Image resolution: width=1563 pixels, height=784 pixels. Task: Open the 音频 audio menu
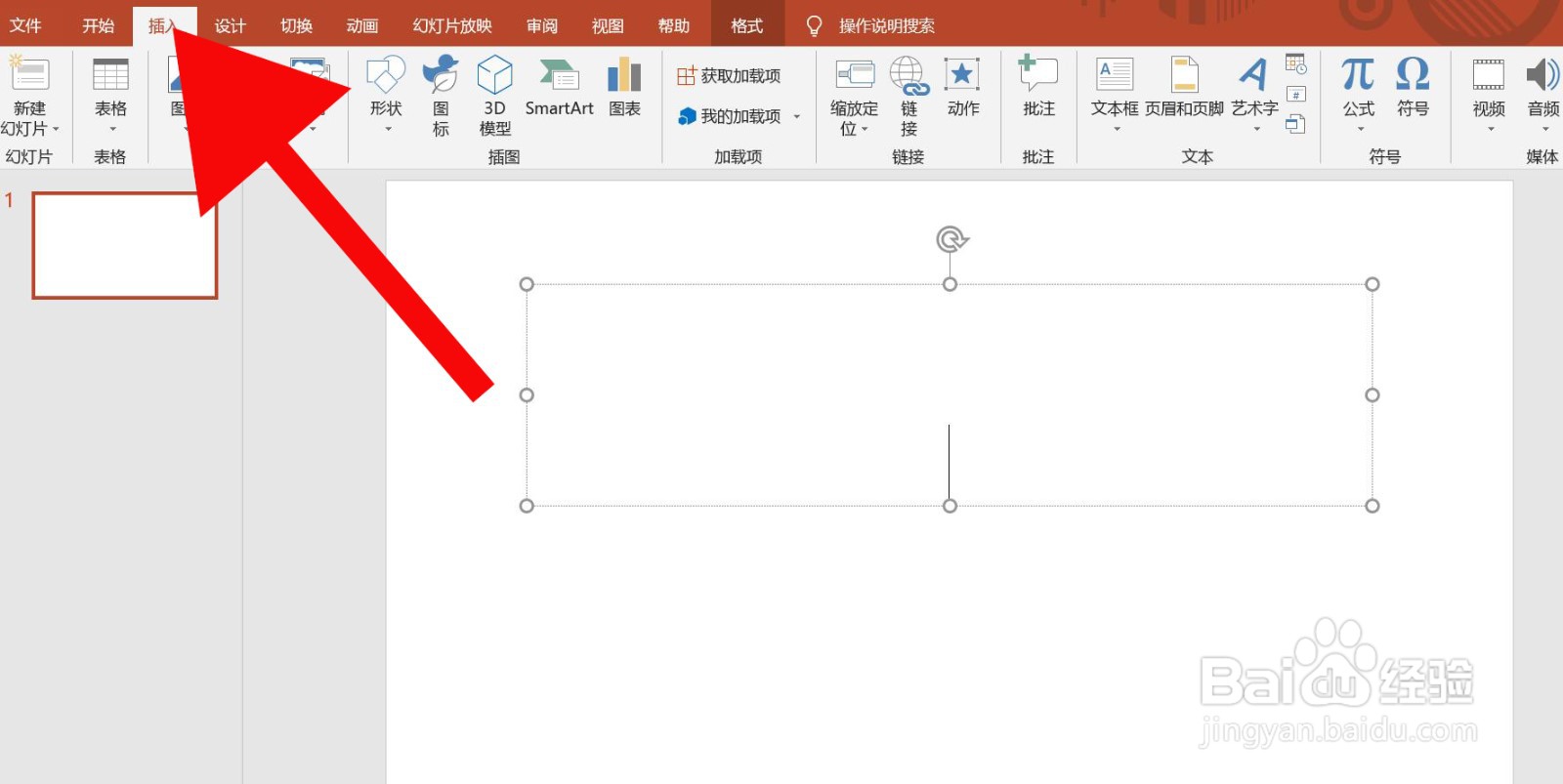[1543, 96]
